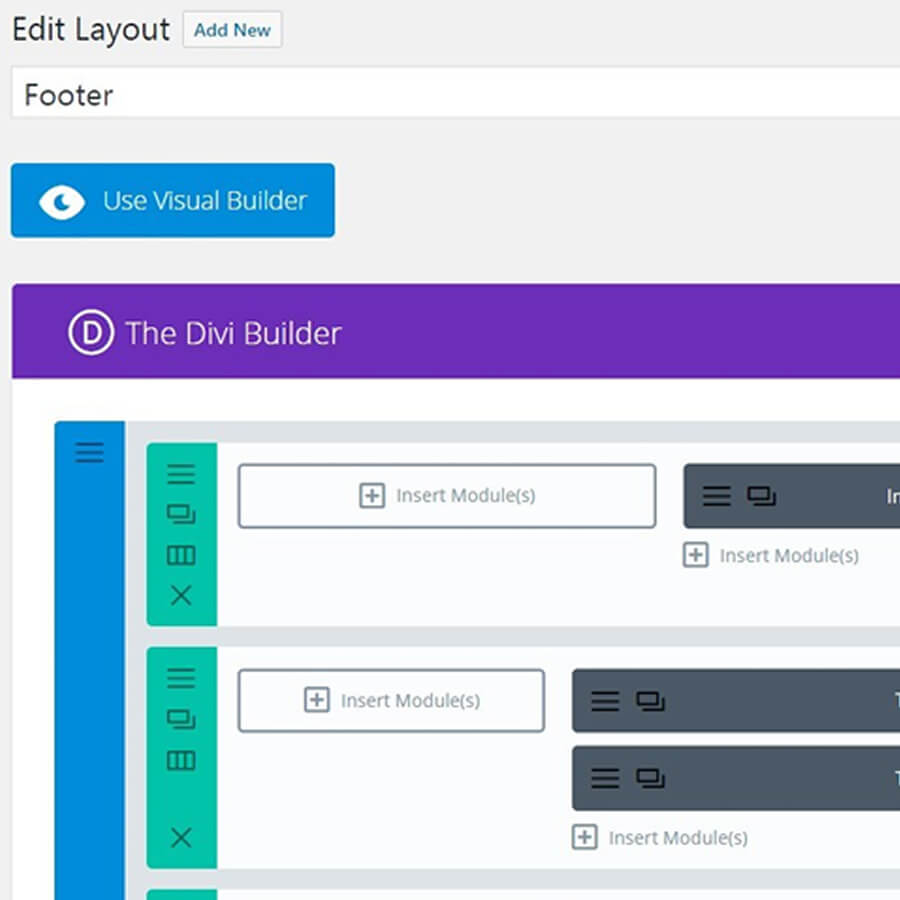Delete the second green row
Viewport: 900px width, 900px height.
coord(181,838)
